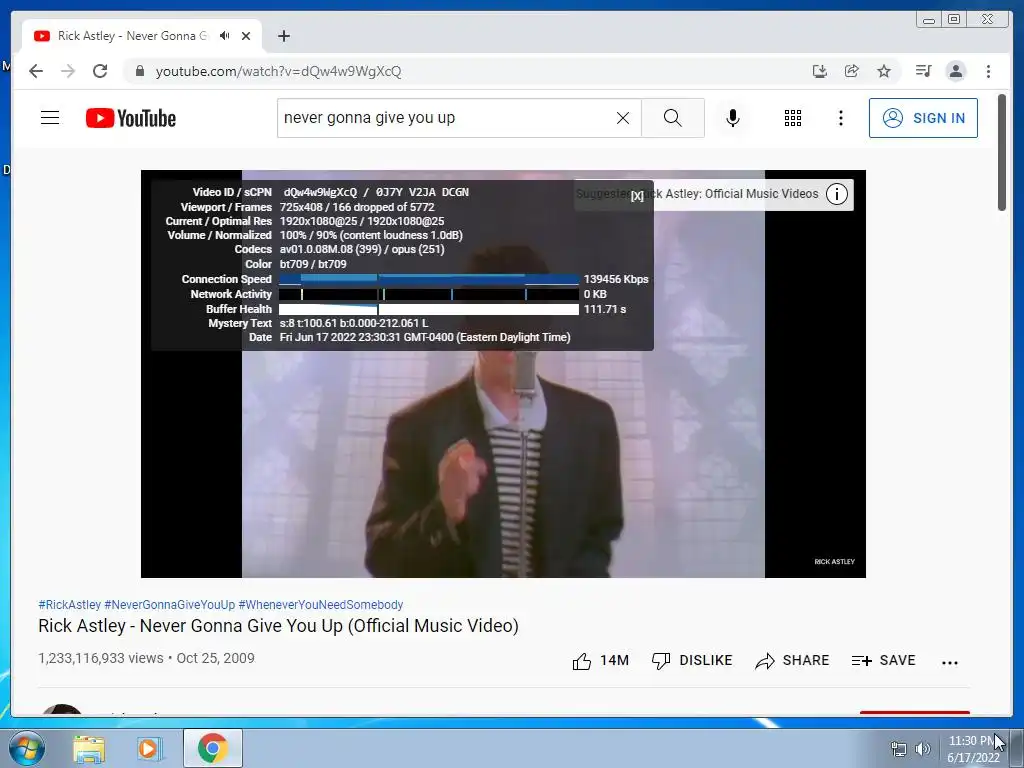Click the system volume tray icon

tap(923, 749)
